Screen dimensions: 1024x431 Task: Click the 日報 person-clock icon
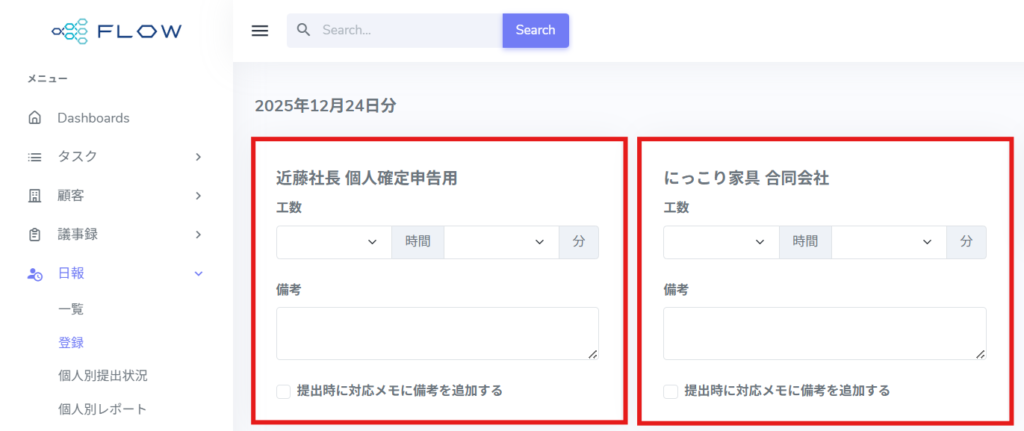[35, 273]
